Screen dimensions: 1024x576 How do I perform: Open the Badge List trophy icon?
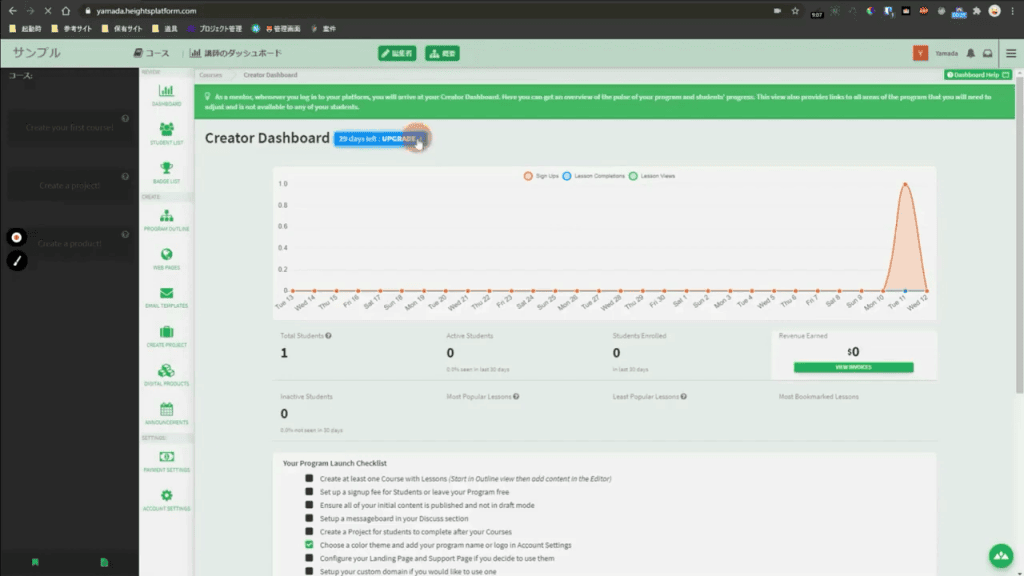[x=166, y=172]
